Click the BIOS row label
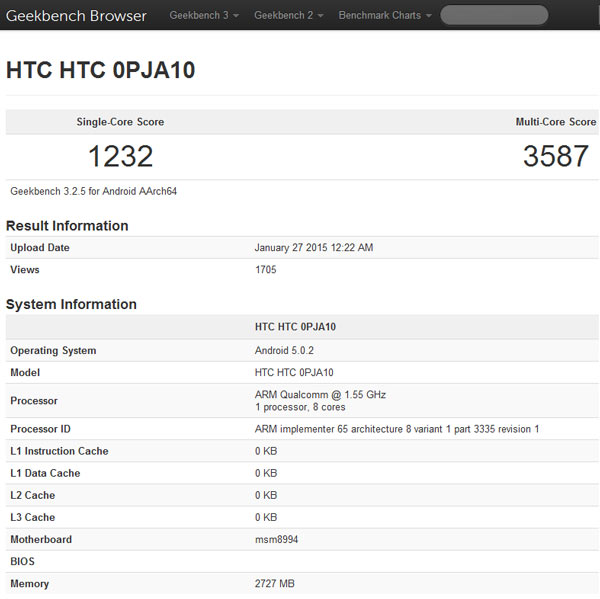The height and width of the screenshot is (599, 600). (22, 561)
